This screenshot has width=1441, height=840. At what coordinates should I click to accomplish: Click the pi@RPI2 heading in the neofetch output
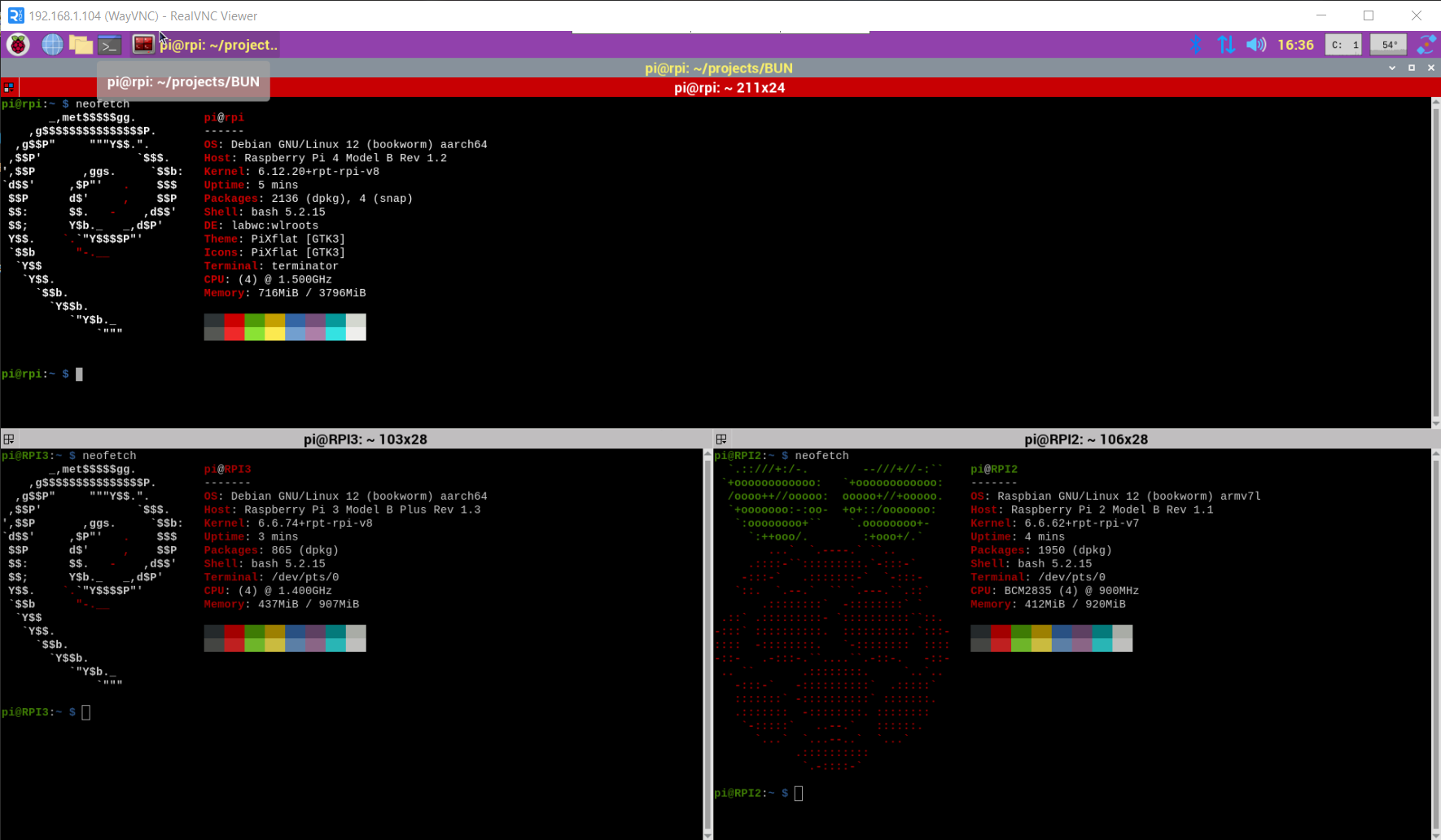pos(994,470)
